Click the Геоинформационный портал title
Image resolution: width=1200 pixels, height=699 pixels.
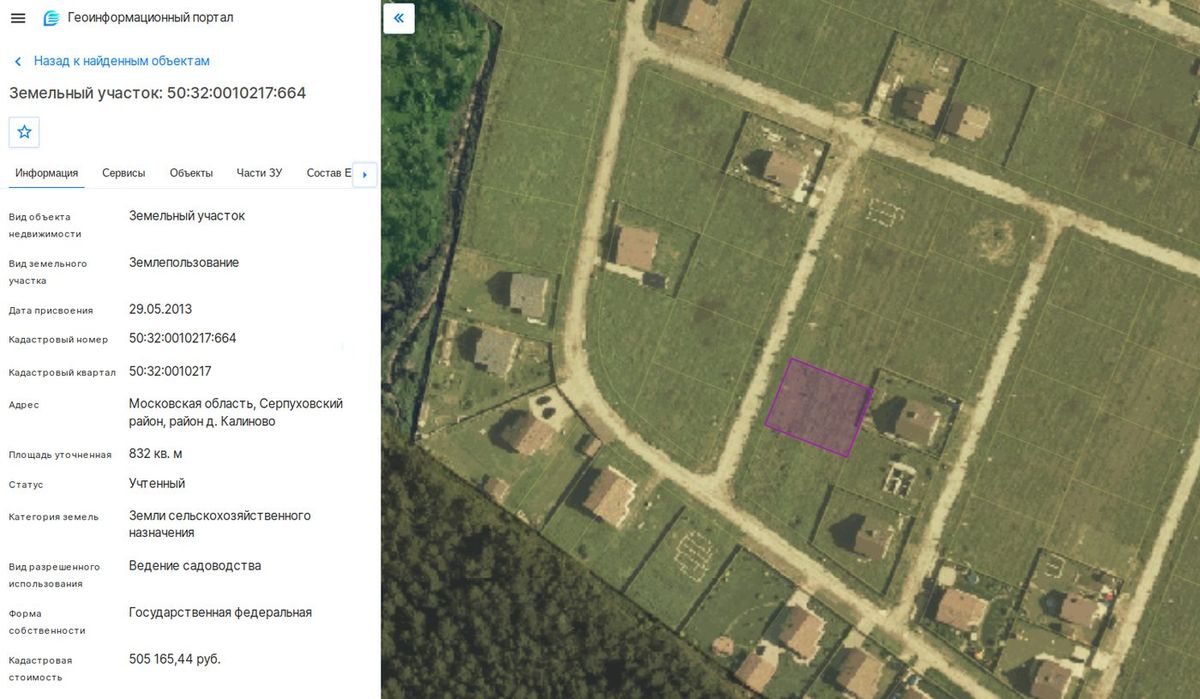(151, 18)
